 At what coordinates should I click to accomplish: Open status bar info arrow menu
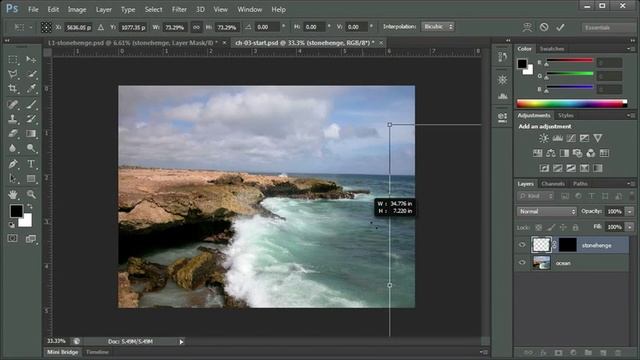pos(181,342)
